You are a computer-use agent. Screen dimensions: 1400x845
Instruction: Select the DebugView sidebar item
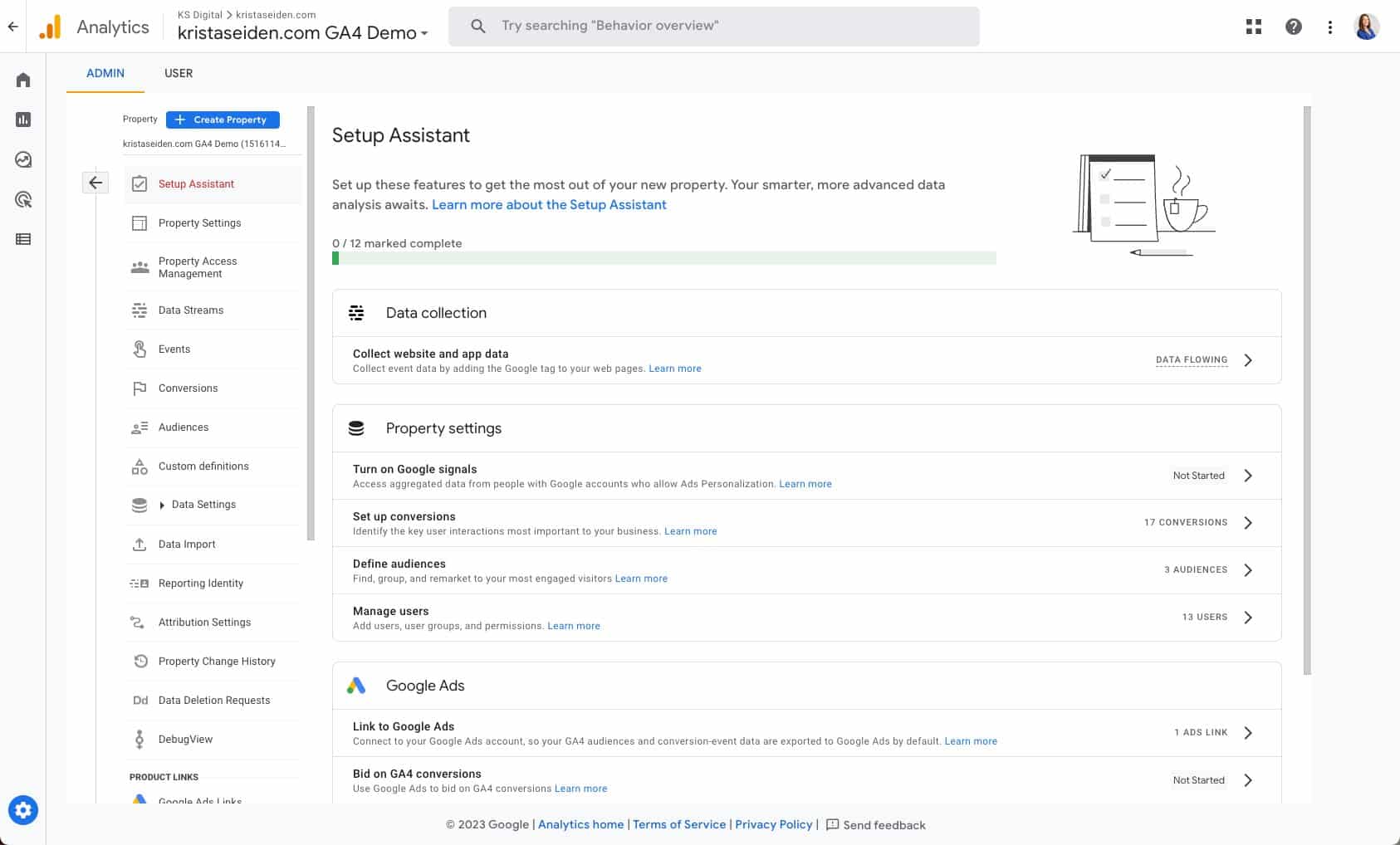coord(184,739)
